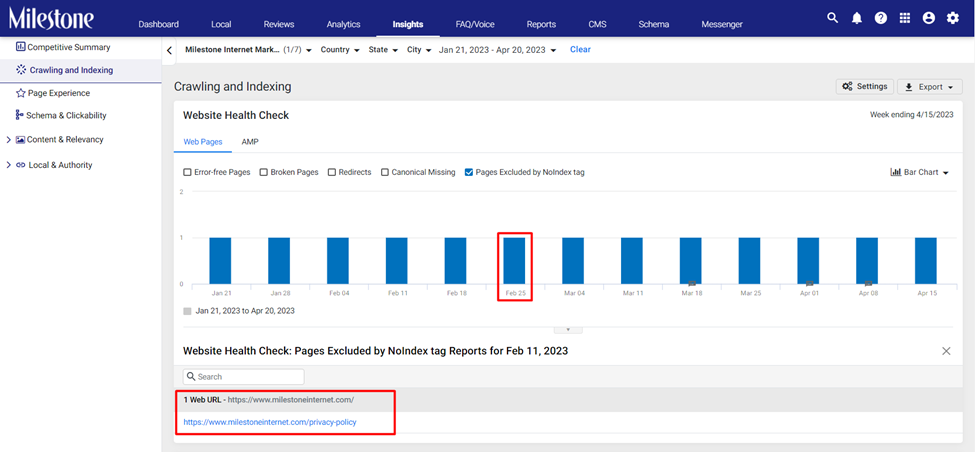Go to the Reports menu
The image size is (975, 452).
click(541, 24)
